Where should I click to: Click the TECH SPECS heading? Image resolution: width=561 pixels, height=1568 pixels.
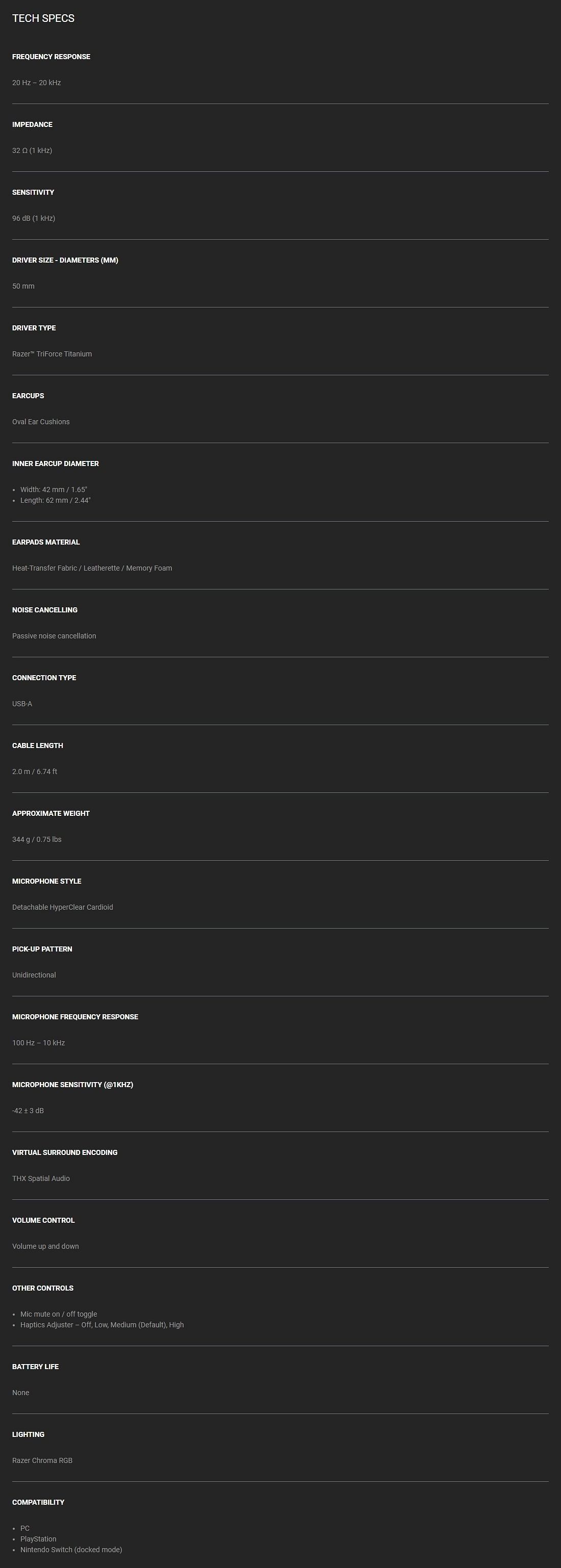coord(43,18)
